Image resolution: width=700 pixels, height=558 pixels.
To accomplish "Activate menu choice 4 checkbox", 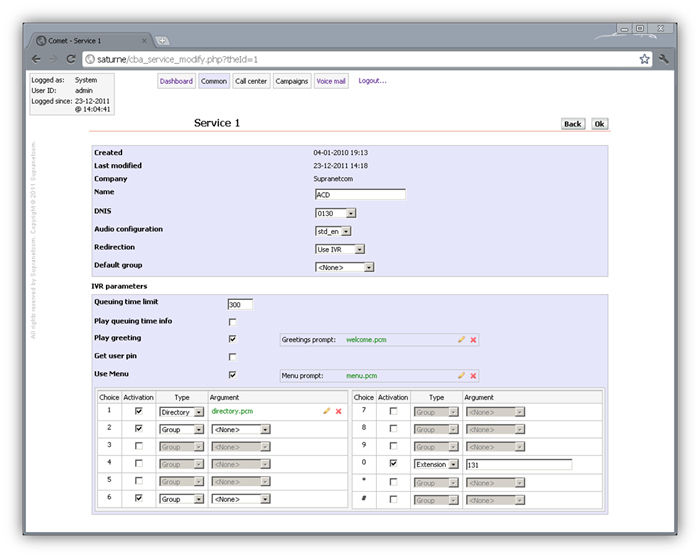I will pyautogui.click(x=139, y=463).
